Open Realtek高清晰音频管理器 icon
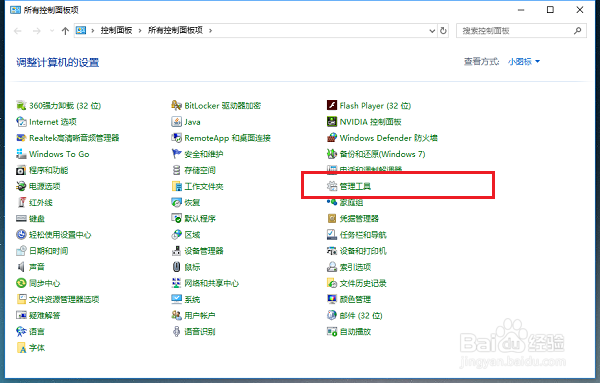 (x=21, y=138)
